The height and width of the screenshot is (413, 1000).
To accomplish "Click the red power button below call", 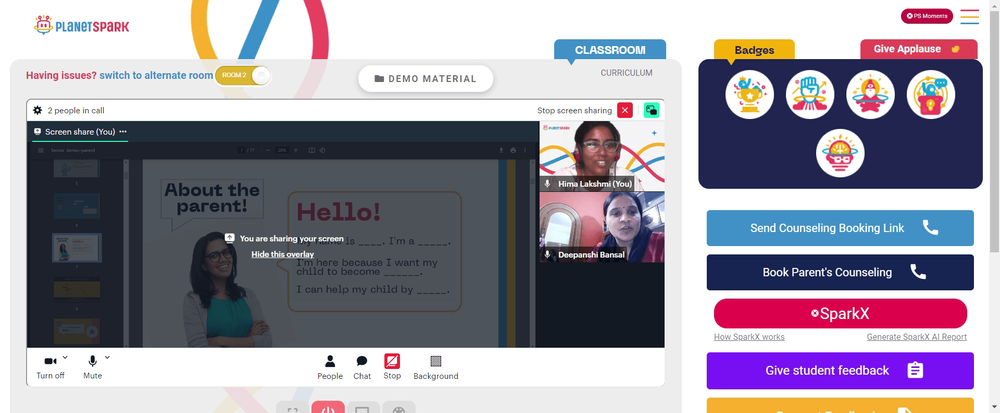I will pyautogui.click(x=328, y=407).
